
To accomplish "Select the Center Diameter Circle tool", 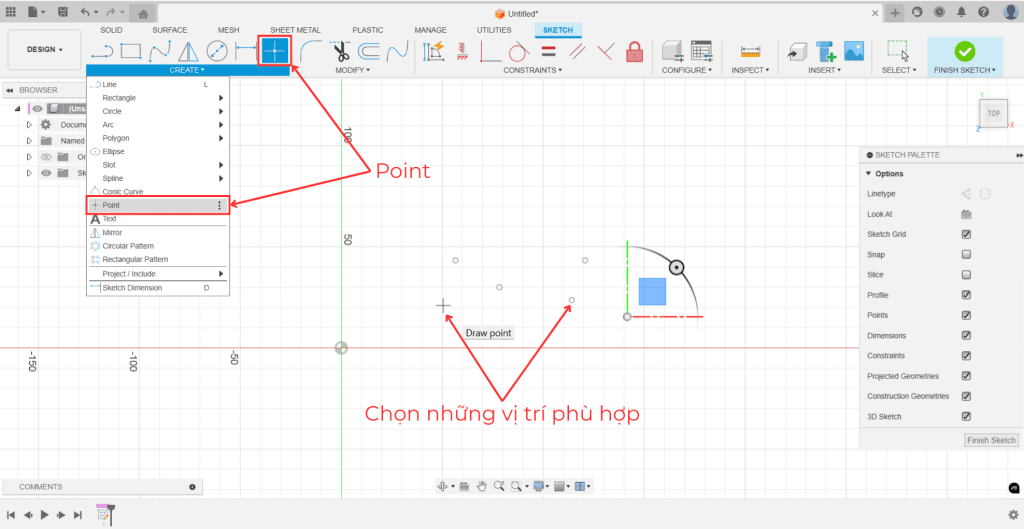I will point(217,50).
